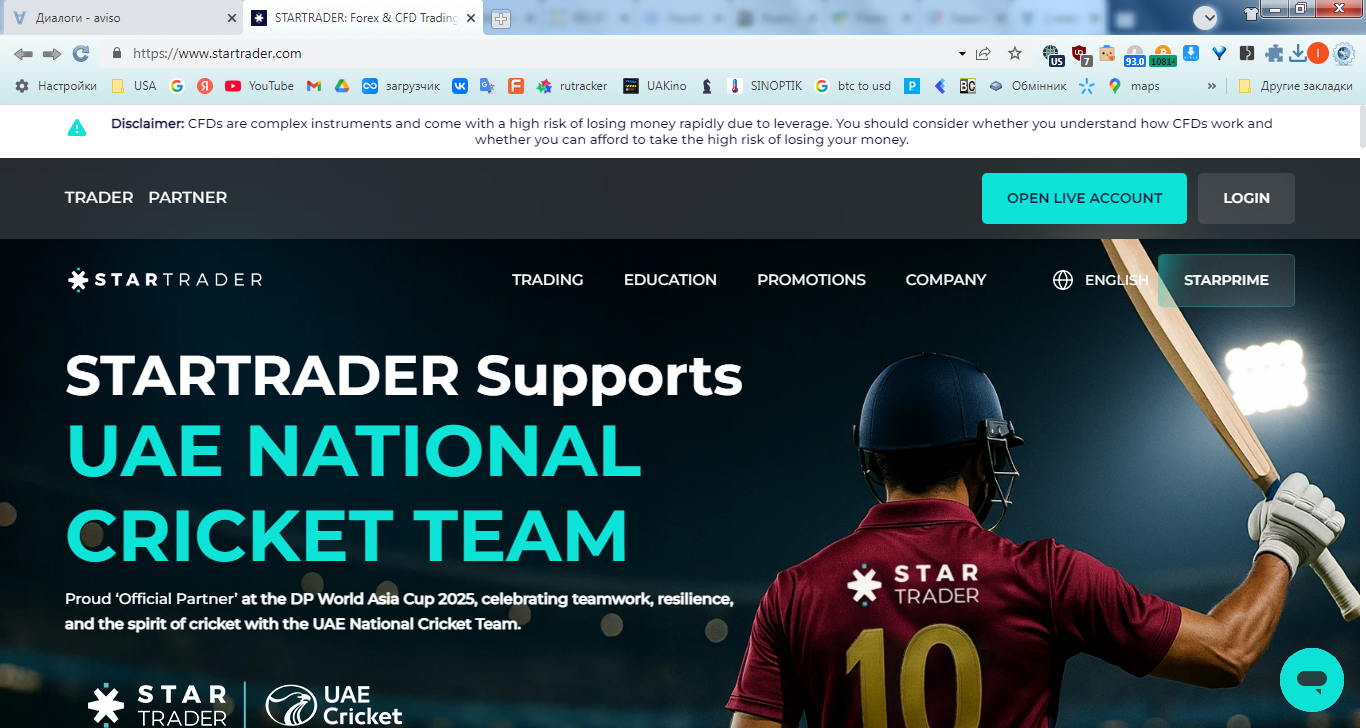This screenshot has height=728, width=1366.
Task: Open the btc to usd bookmark
Action: pyautogui.click(x=853, y=86)
